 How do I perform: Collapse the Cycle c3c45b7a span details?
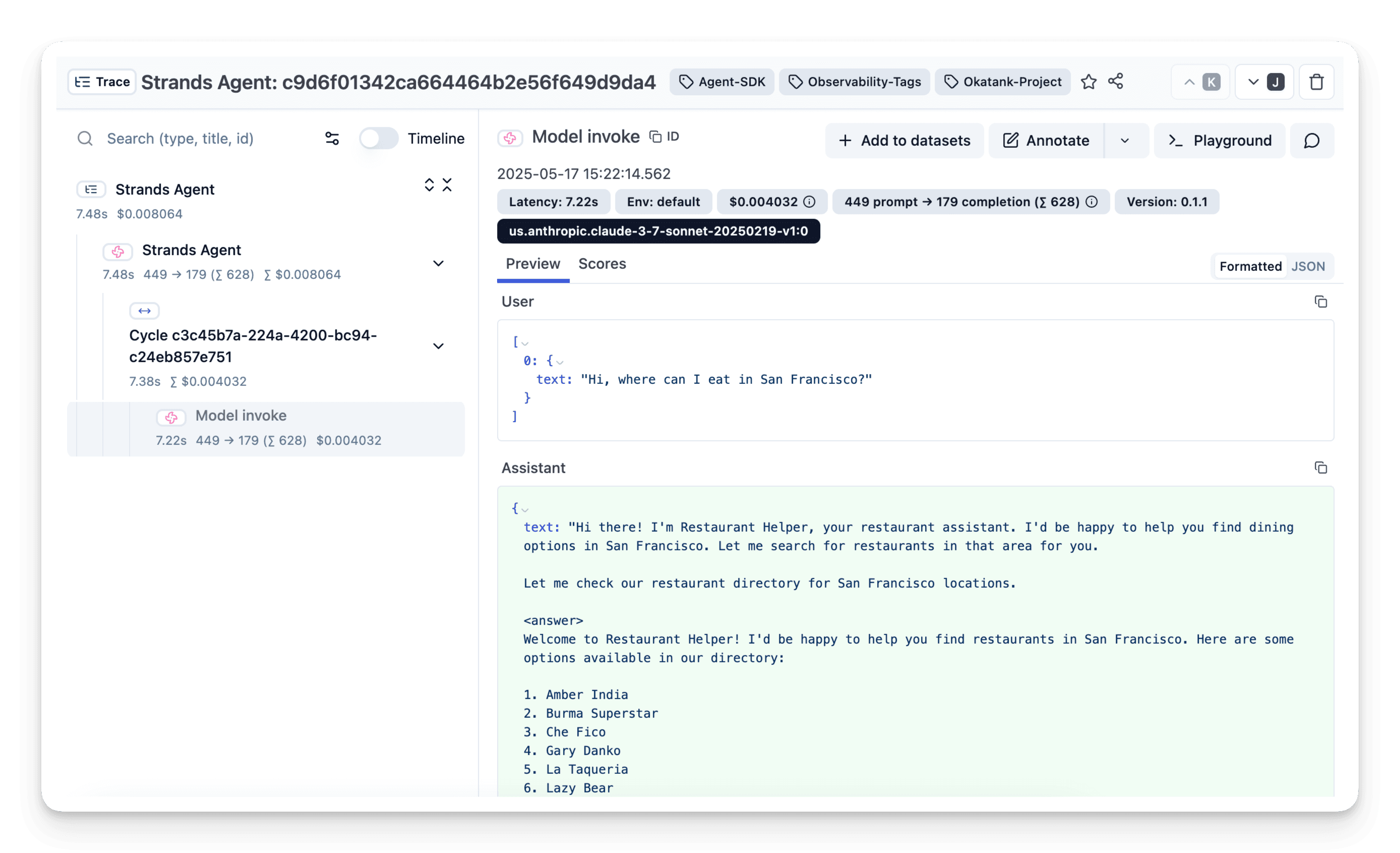pos(438,346)
